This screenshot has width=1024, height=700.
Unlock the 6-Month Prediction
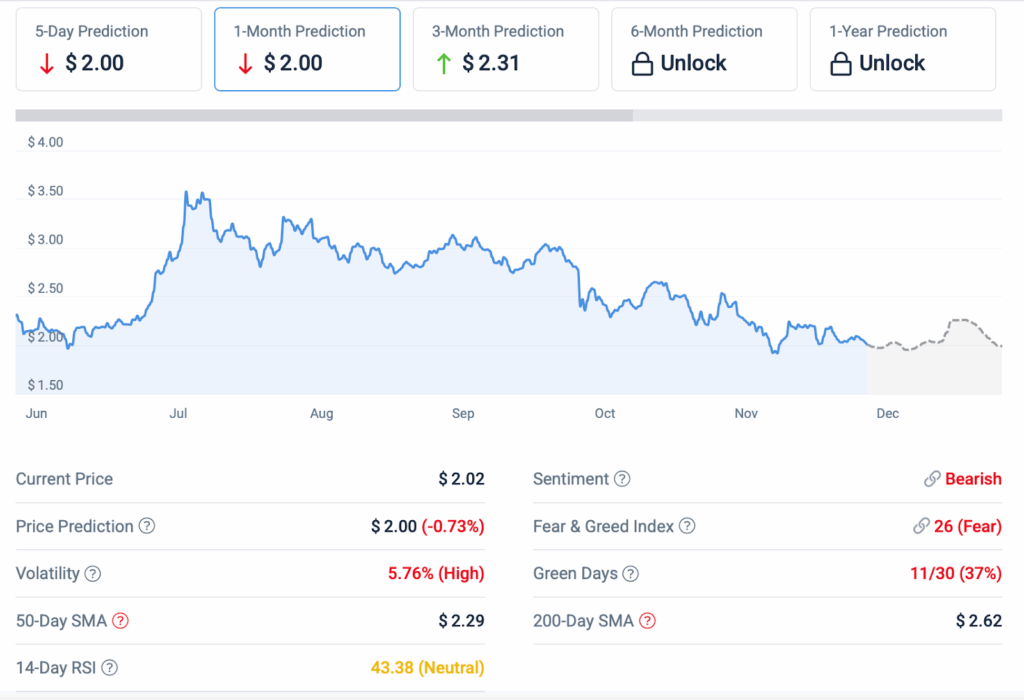704,48
